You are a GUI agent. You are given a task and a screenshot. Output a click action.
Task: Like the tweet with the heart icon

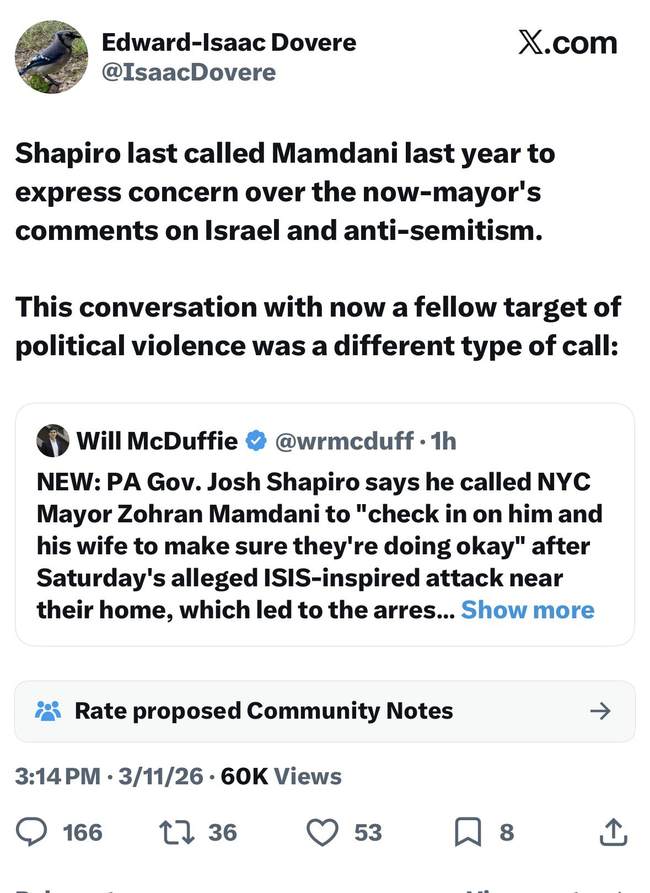[x=321, y=831]
